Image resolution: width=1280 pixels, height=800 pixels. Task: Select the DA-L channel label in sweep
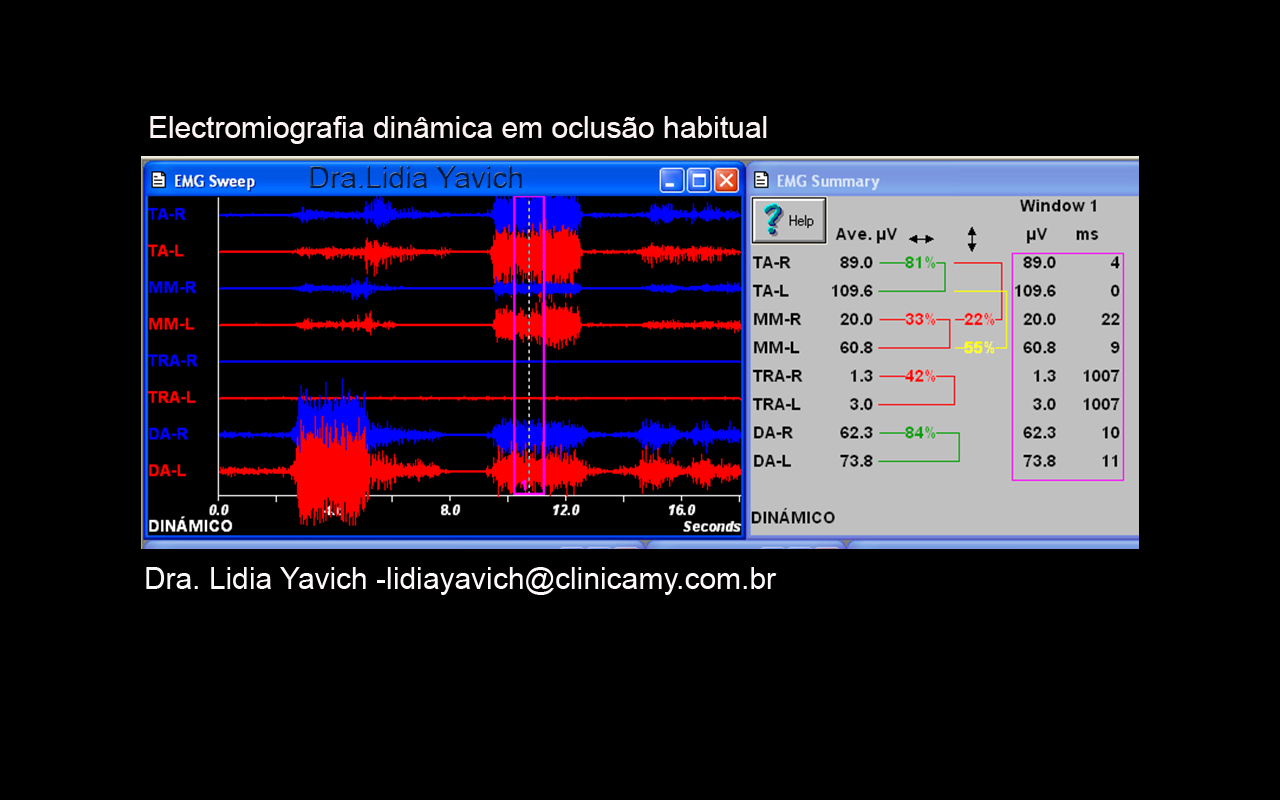[x=167, y=471]
